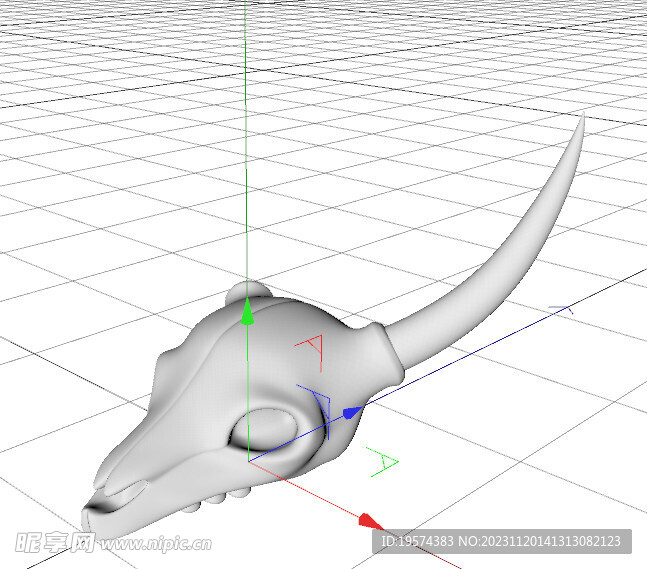
Task: Click the skull's eye socket
Action: tap(265, 431)
